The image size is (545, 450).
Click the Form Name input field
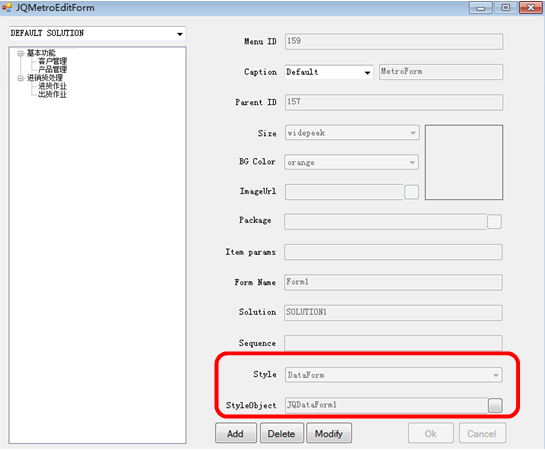393,282
